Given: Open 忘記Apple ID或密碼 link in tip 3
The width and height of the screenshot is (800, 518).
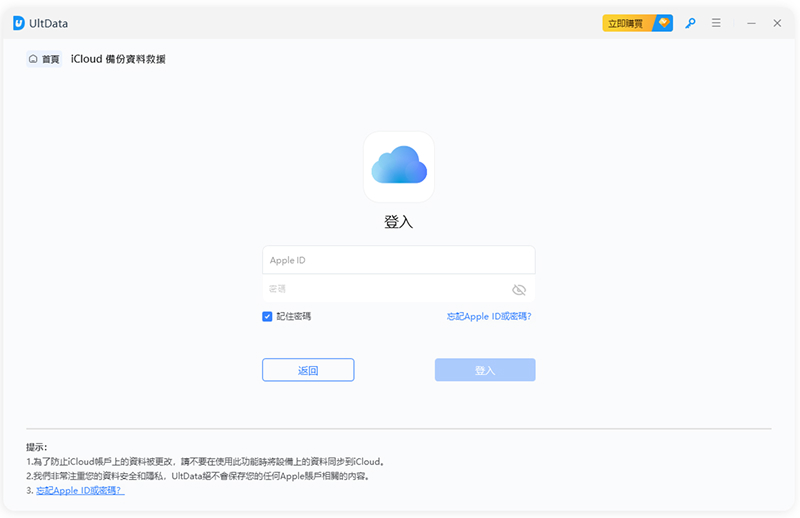Looking at the screenshot, I should click(80, 490).
